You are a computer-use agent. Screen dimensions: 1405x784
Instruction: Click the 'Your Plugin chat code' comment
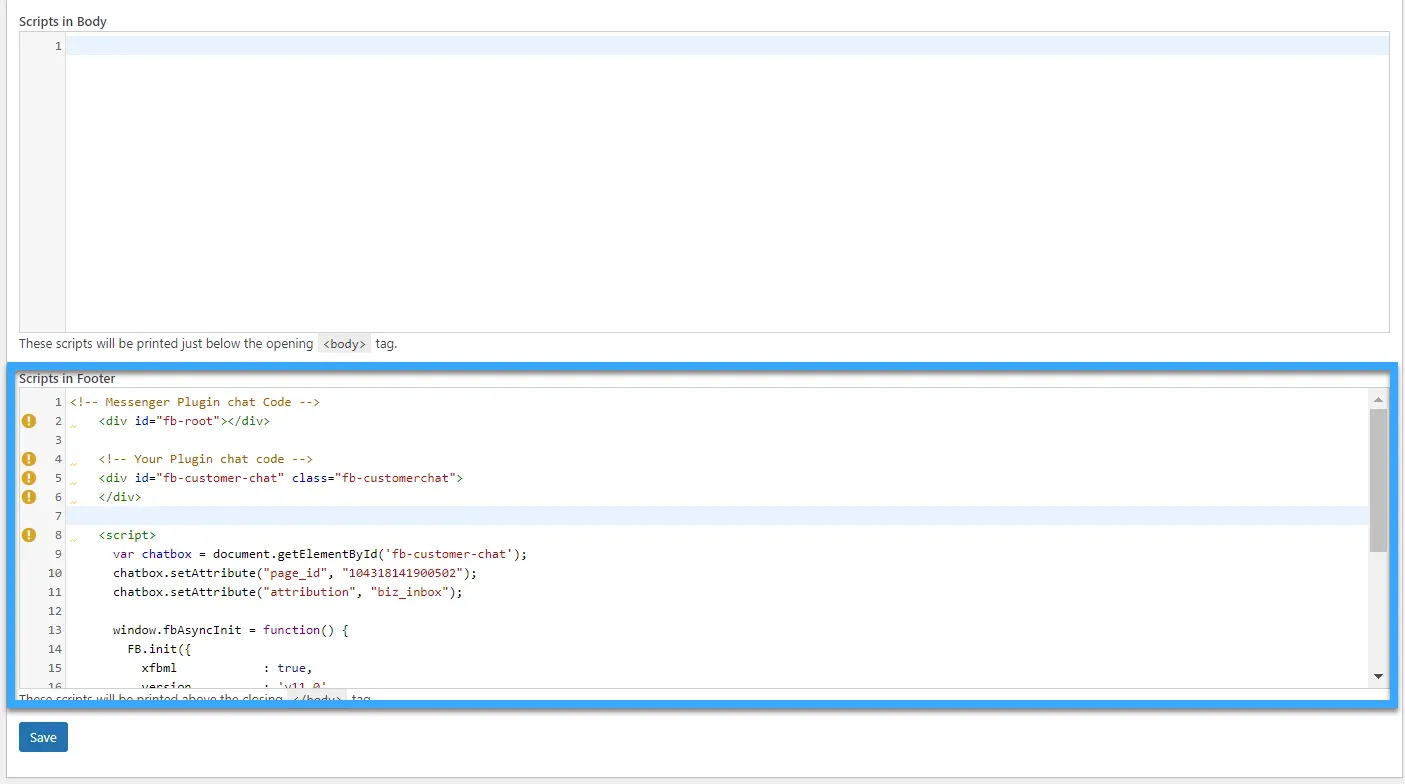point(205,459)
